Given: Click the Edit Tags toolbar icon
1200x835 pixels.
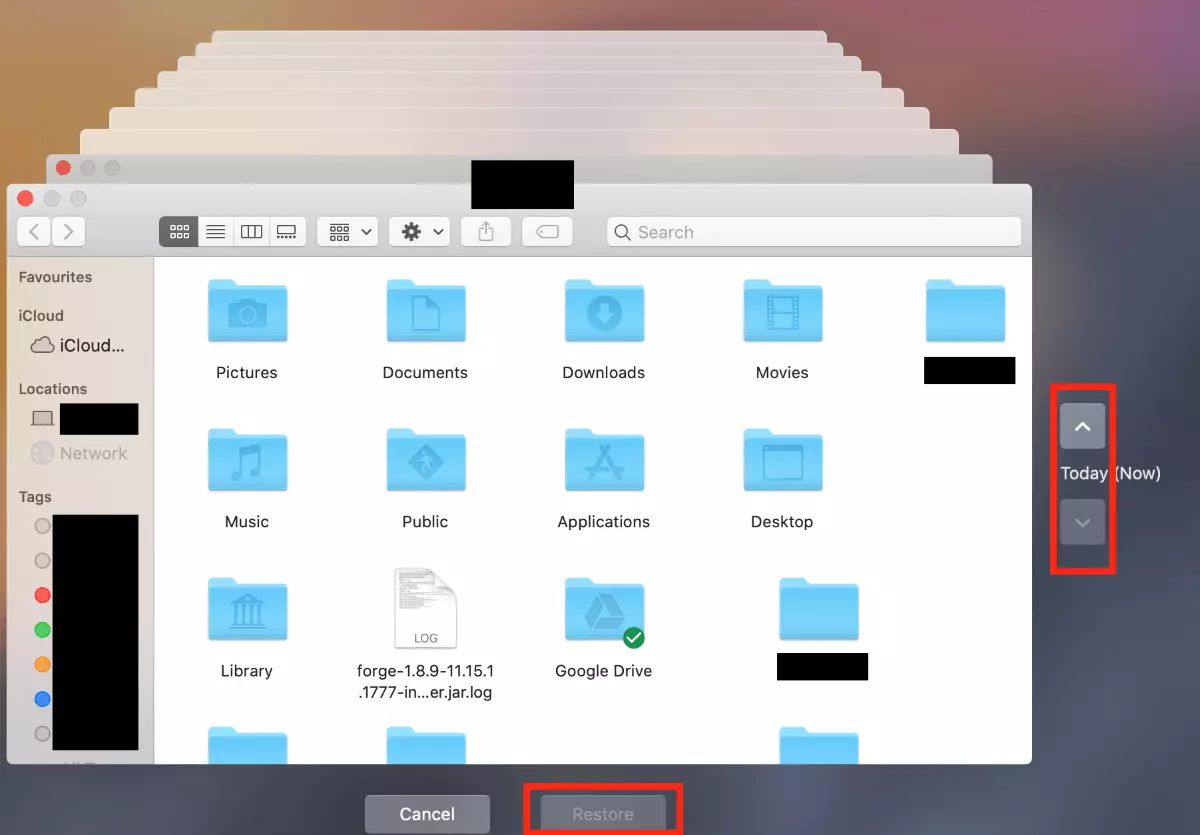Looking at the screenshot, I should pyautogui.click(x=547, y=232).
